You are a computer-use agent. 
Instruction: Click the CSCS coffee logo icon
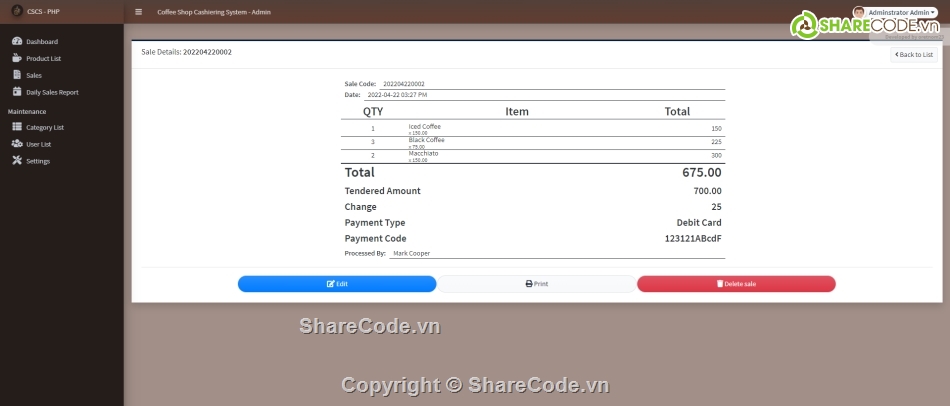(x=16, y=11)
